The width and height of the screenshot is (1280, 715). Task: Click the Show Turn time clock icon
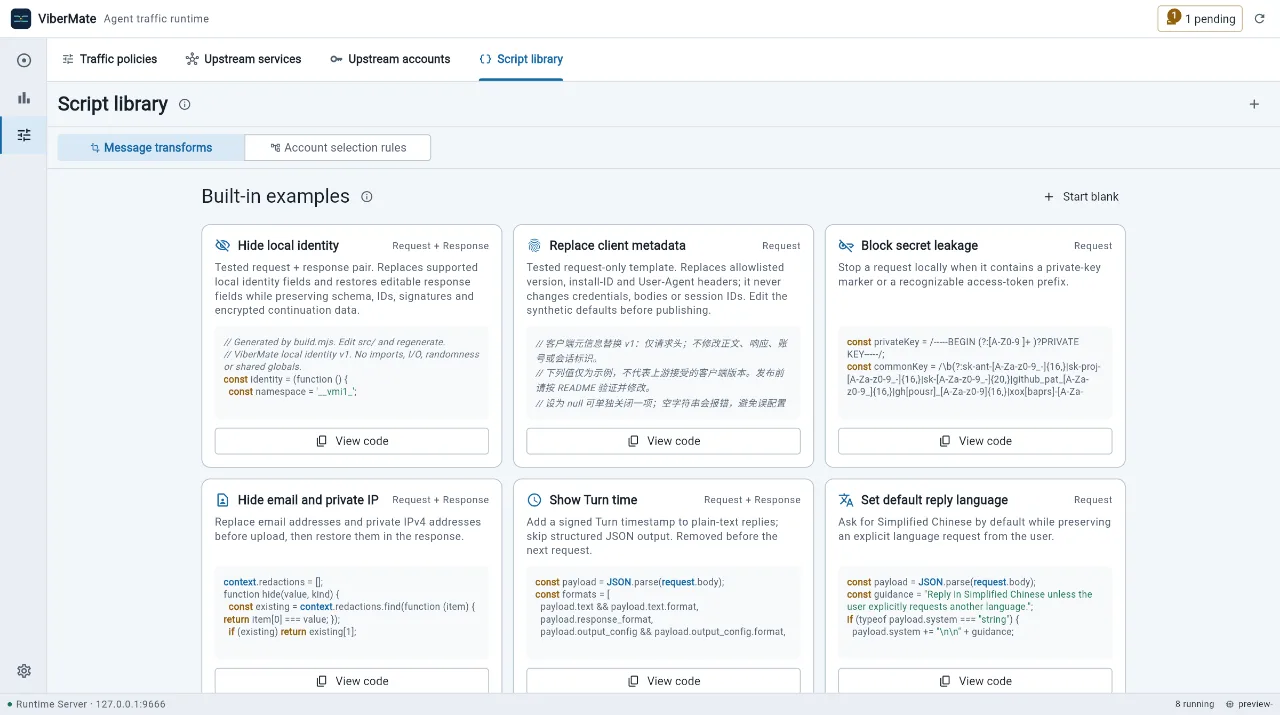[534, 500]
